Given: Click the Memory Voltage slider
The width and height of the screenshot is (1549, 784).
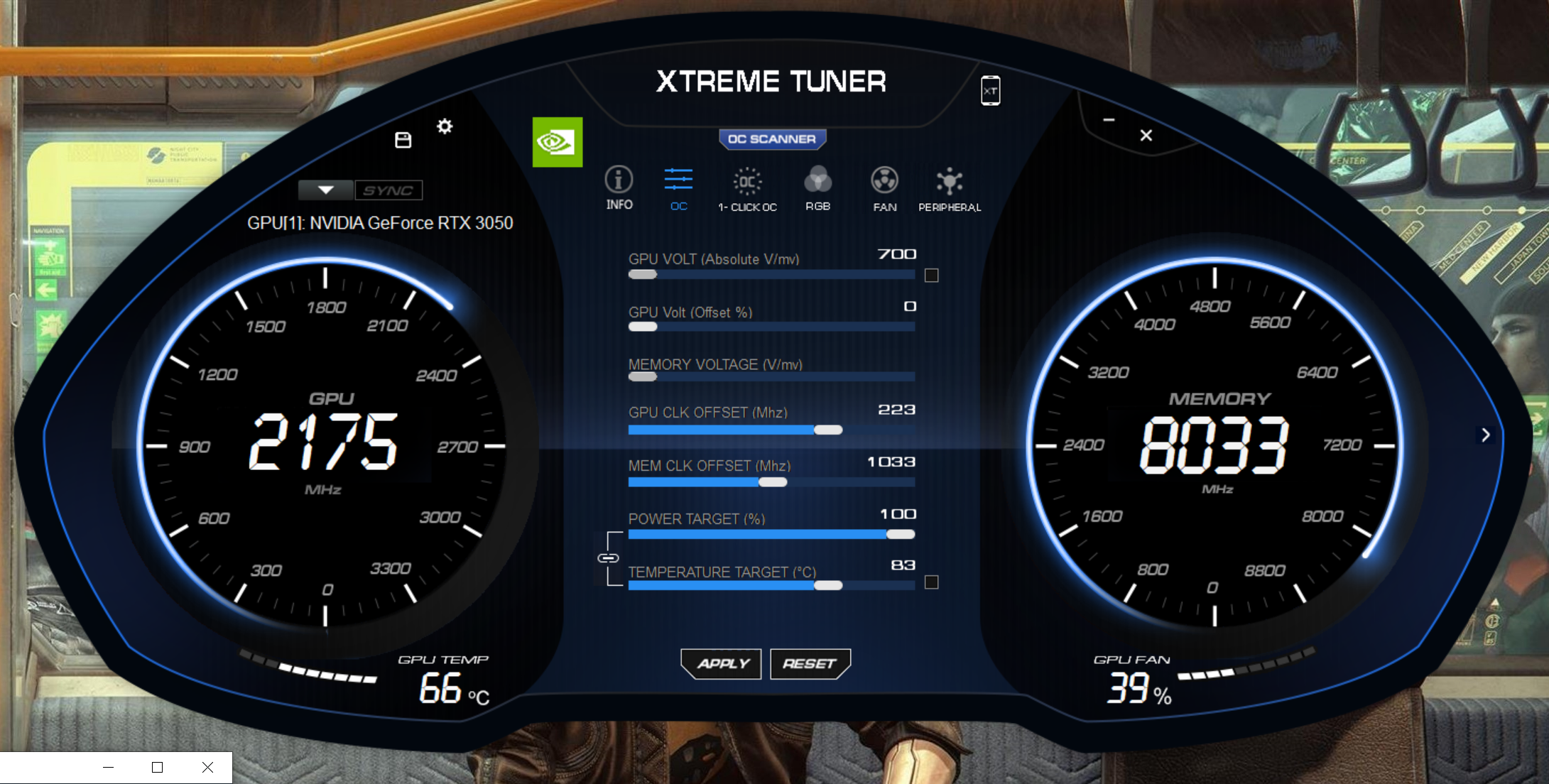Looking at the screenshot, I should (771, 377).
